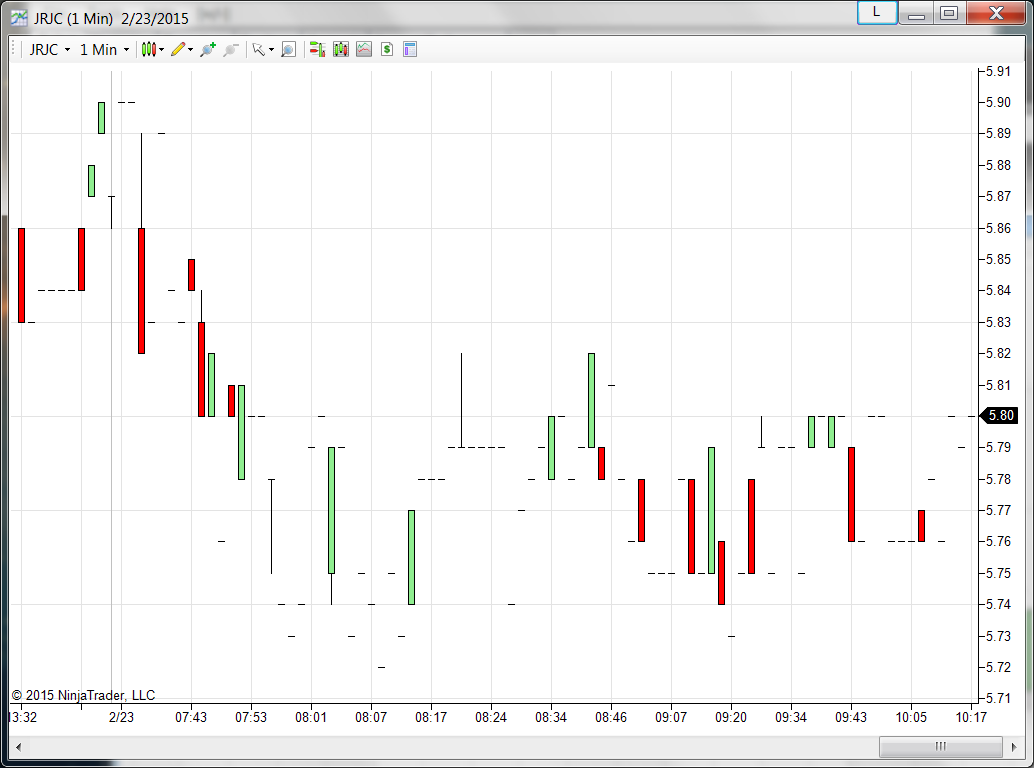Close the JRJC chart window
The width and height of the screenshot is (1034, 768).
point(996,13)
